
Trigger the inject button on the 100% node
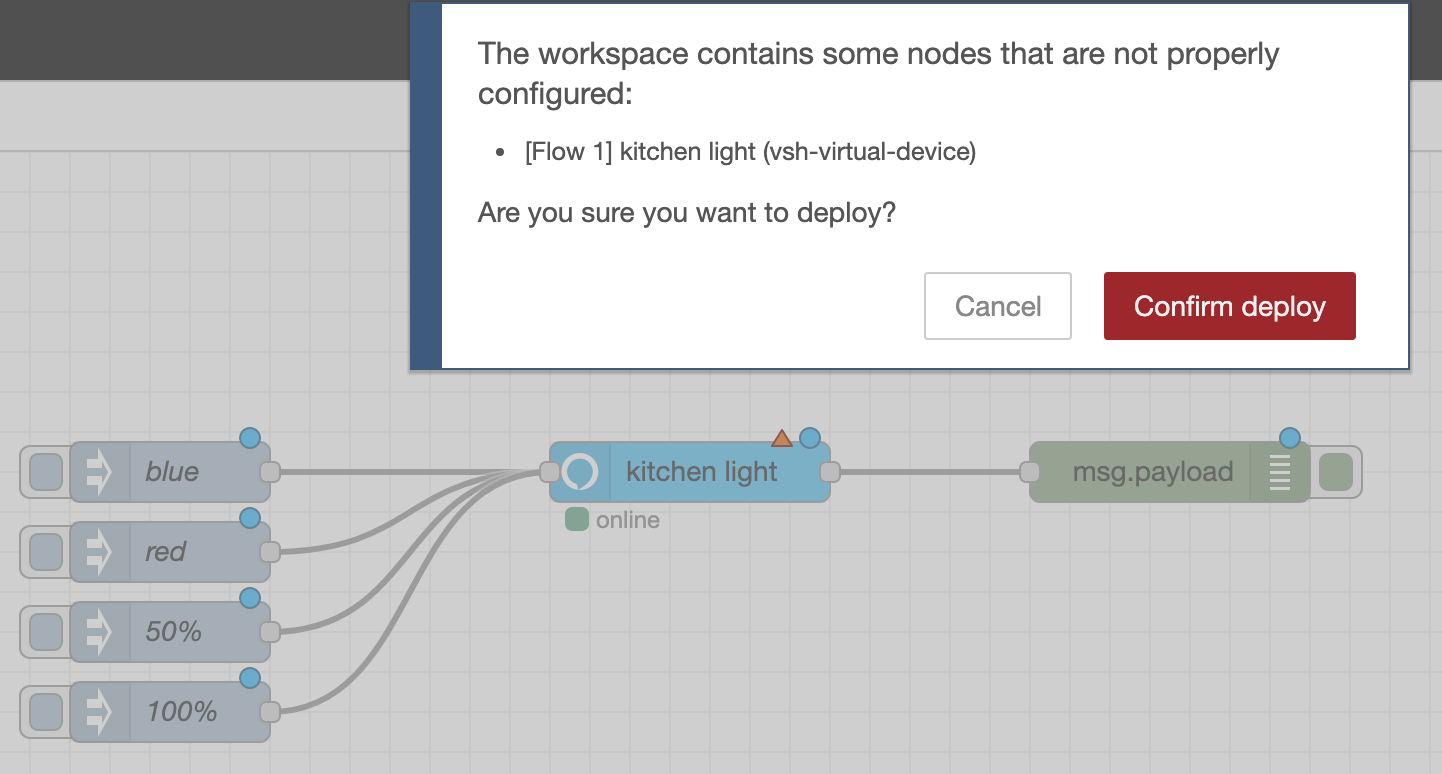coord(44,711)
